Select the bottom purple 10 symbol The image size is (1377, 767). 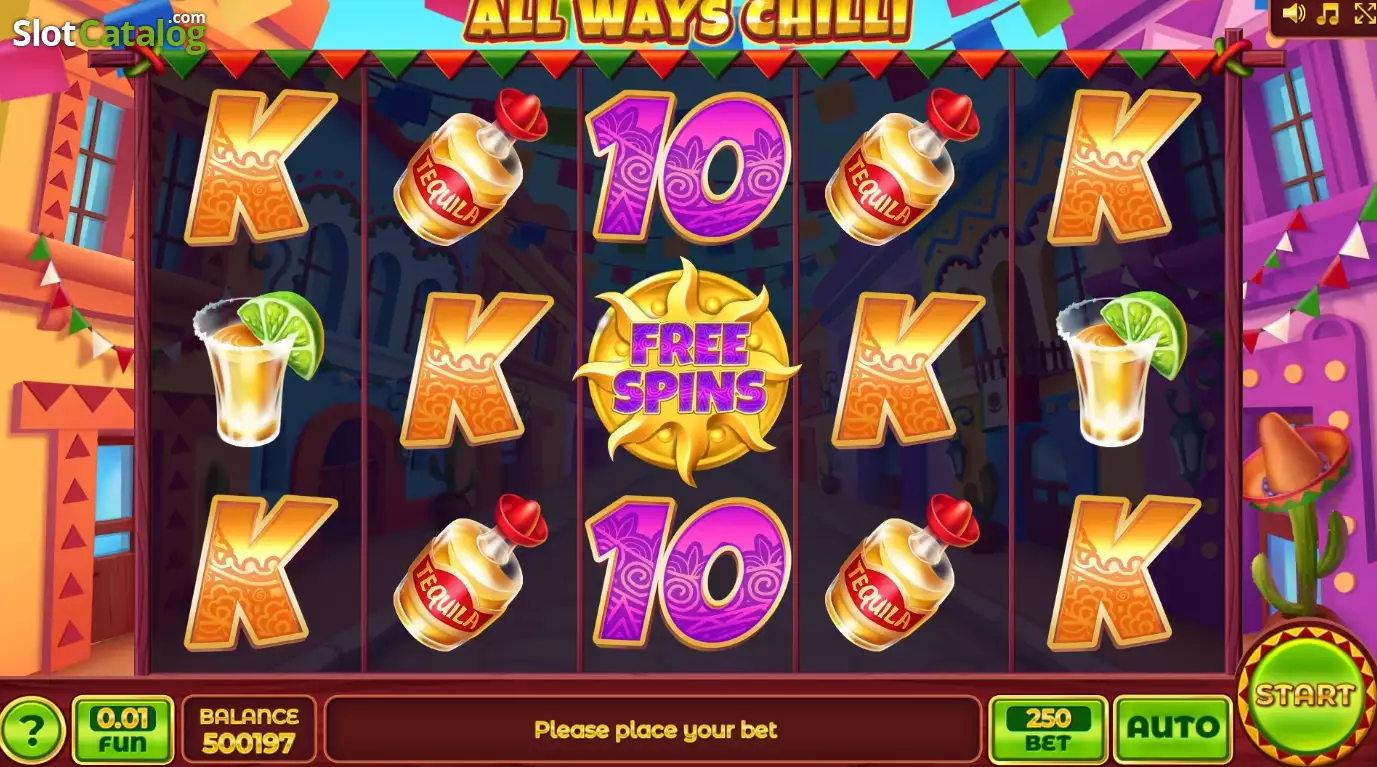coord(689,572)
